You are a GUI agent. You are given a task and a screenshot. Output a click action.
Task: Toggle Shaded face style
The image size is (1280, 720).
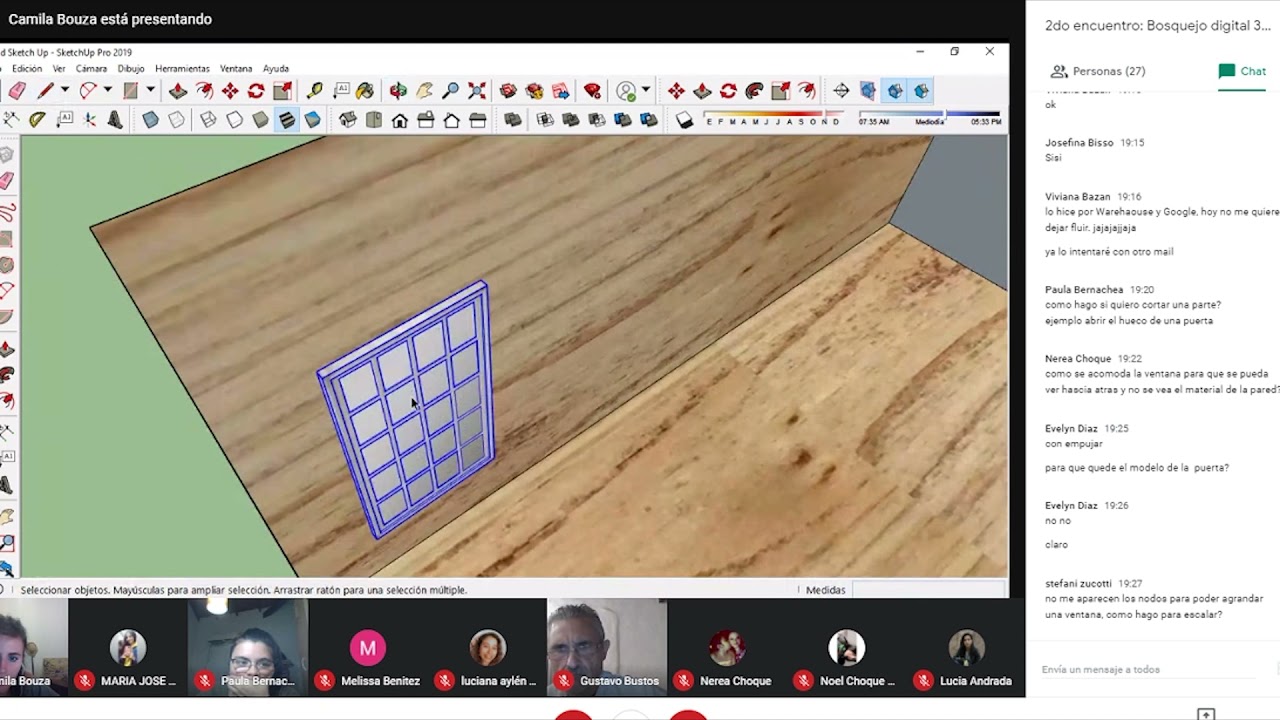click(260, 120)
